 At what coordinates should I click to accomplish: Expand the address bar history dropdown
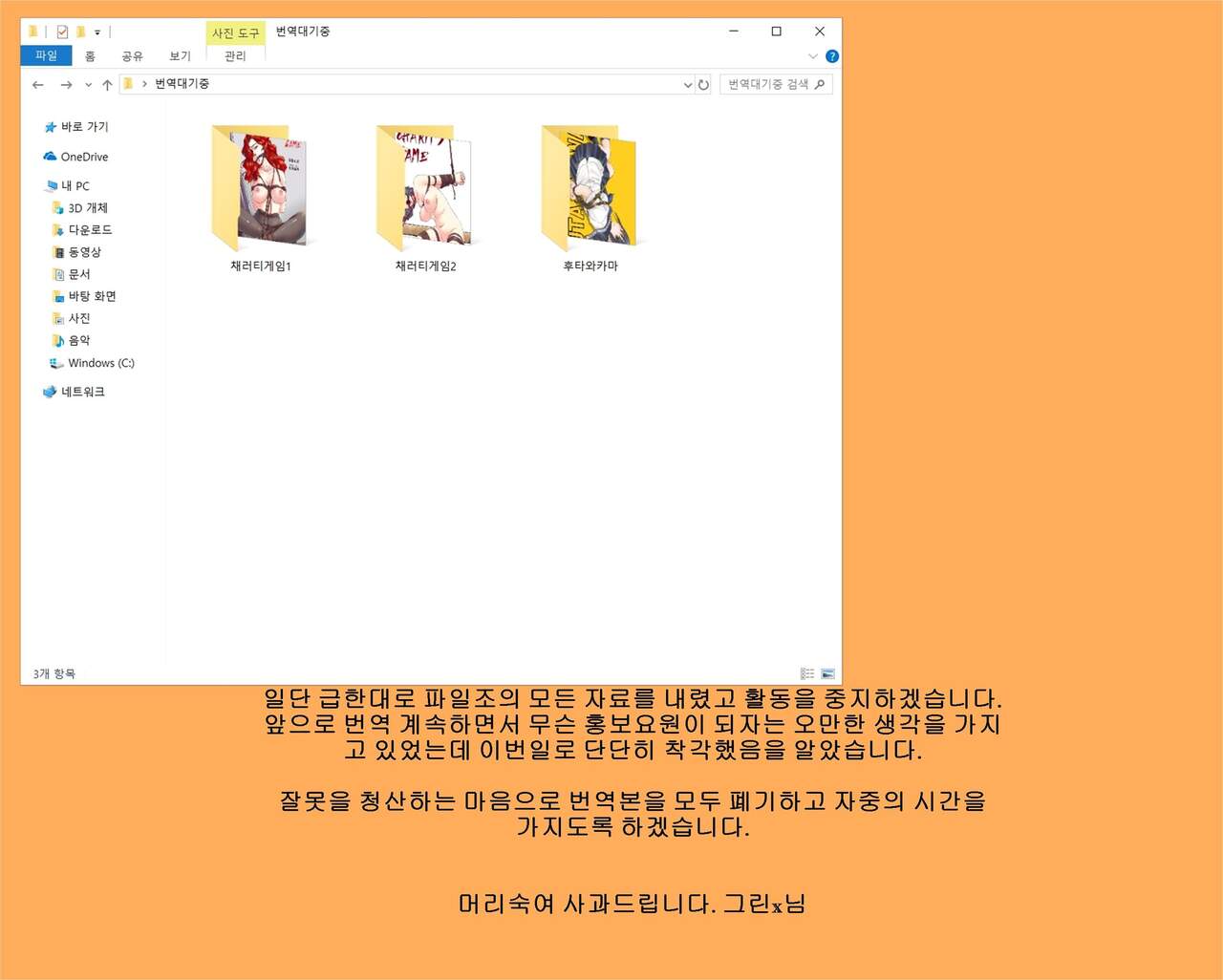tap(687, 84)
